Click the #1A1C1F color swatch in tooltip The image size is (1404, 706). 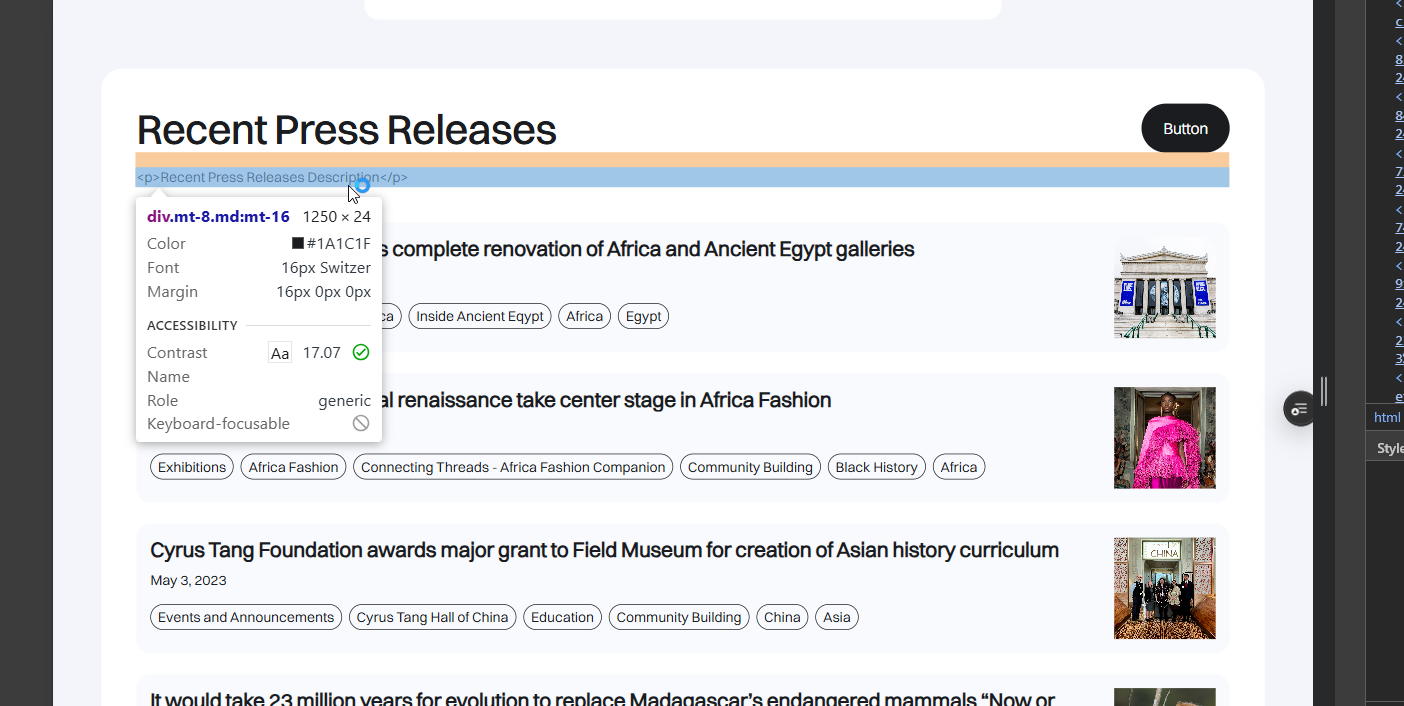(298, 243)
